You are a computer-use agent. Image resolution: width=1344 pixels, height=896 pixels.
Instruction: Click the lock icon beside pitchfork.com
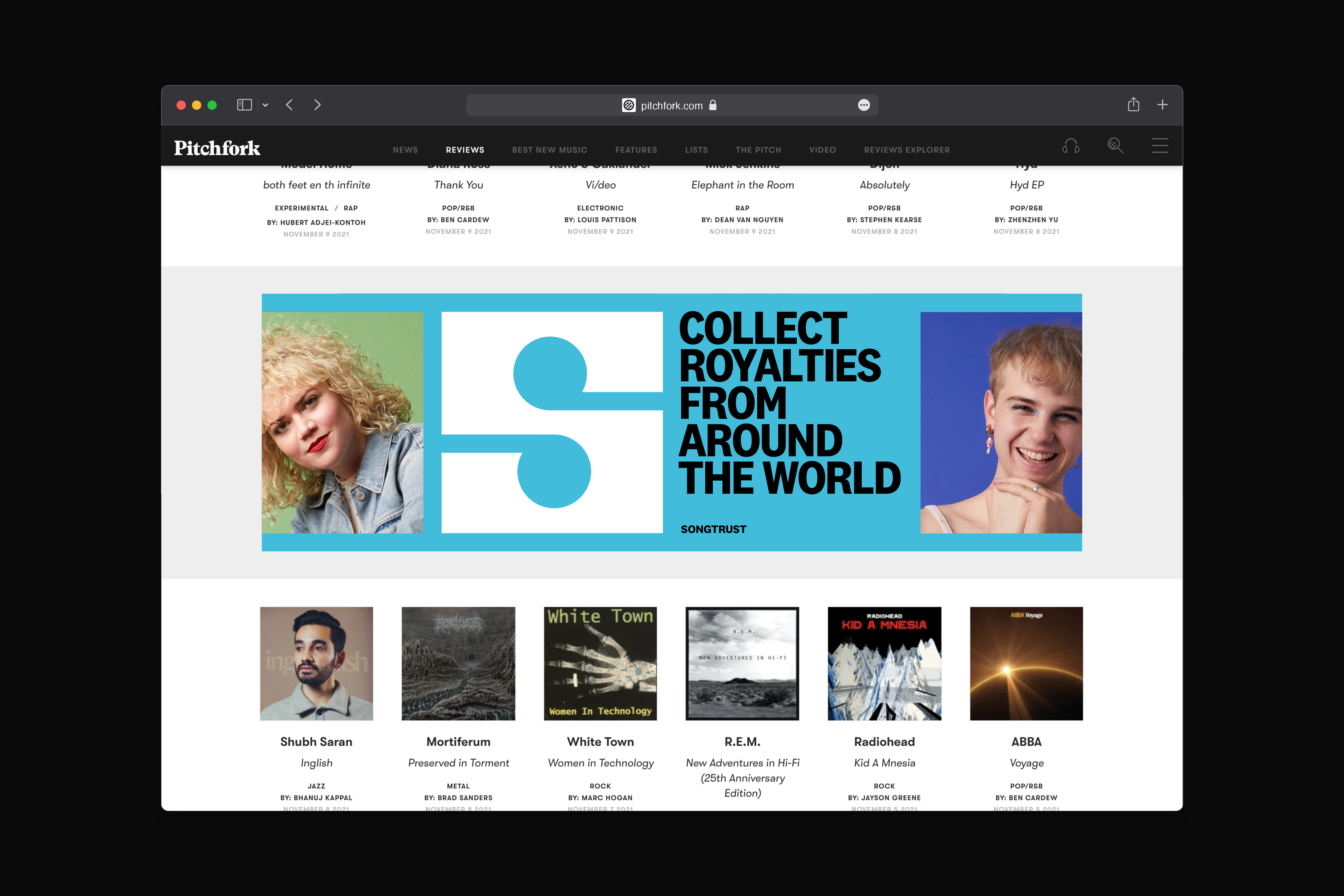coord(713,105)
